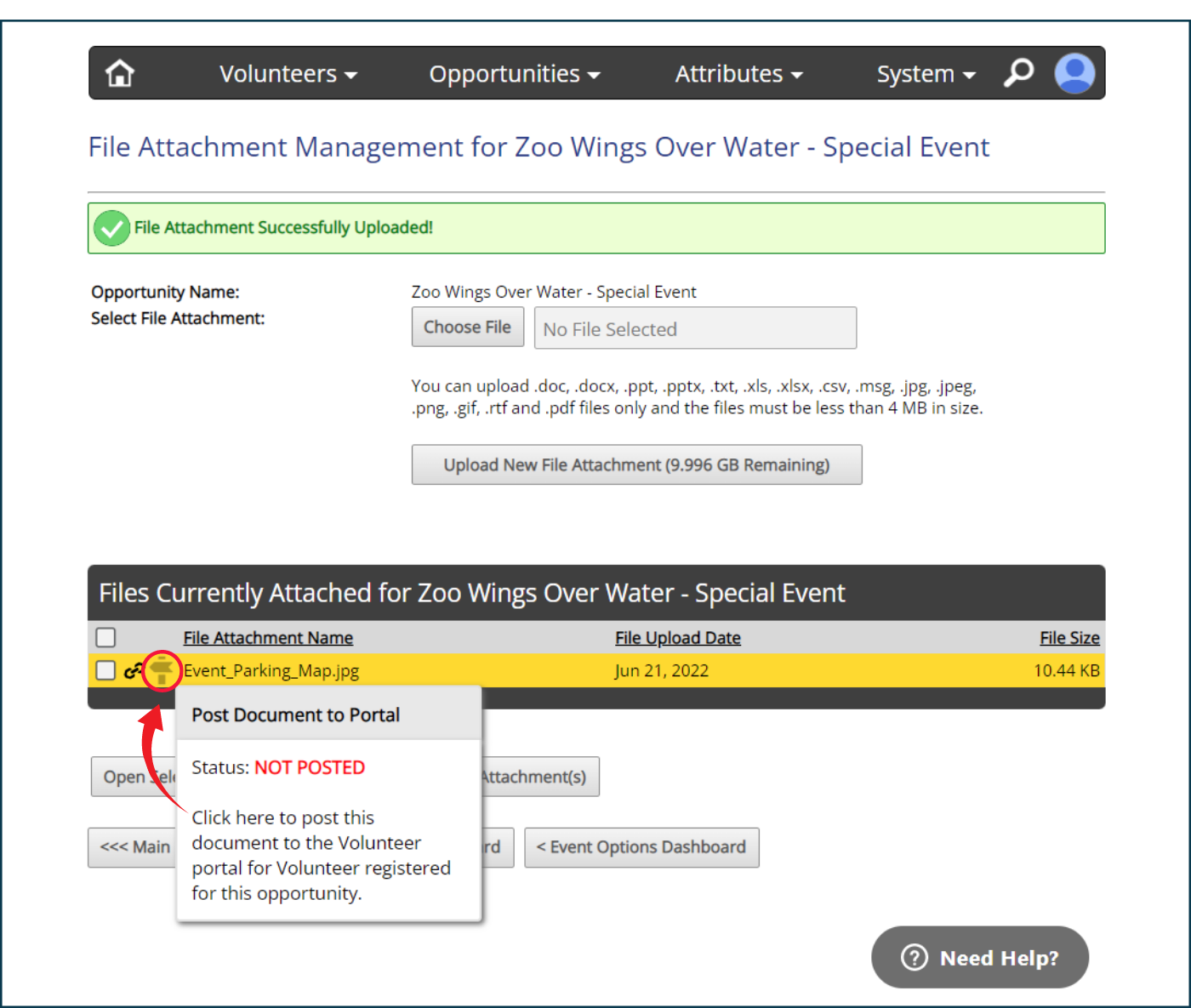Click Upload New File Attachment button
1191x1008 pixels.
[636, 464]
